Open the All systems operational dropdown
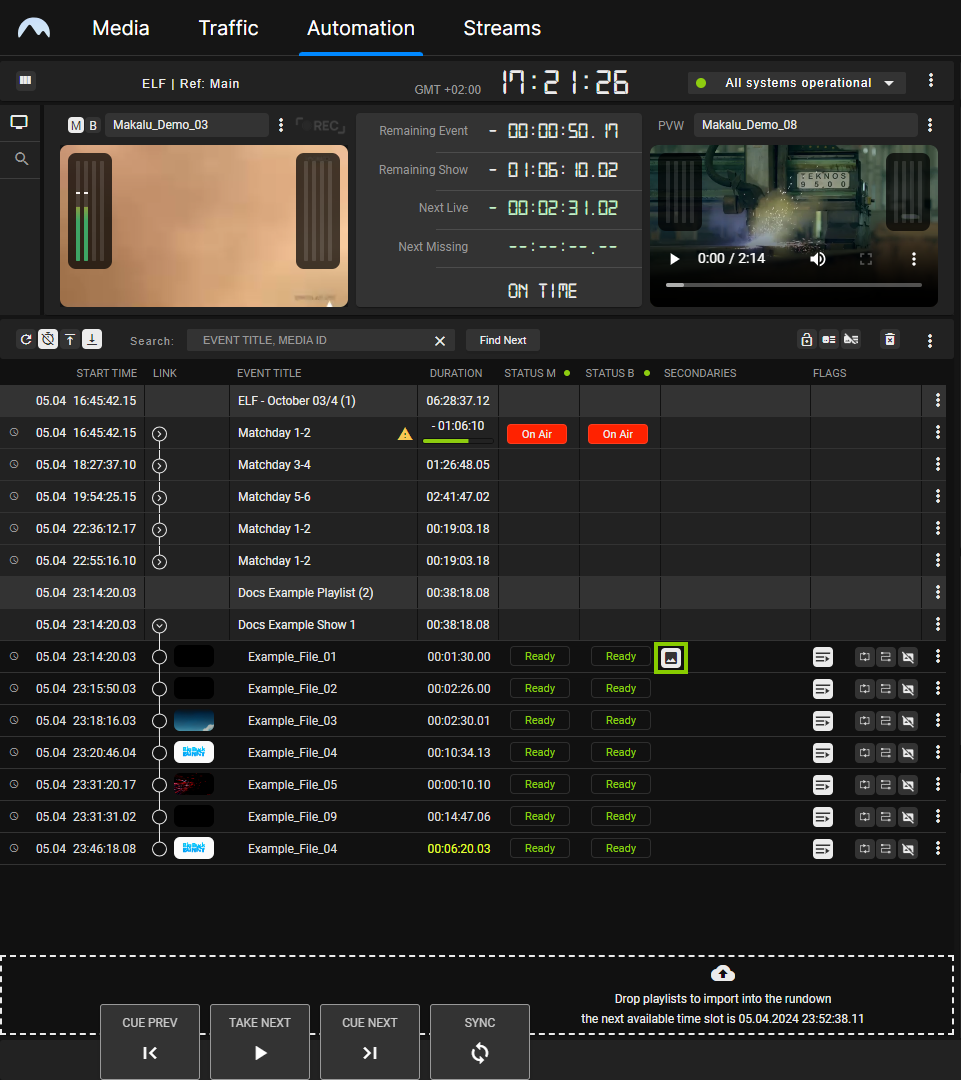Screen dimensions: 961x1080 (797, 83)
